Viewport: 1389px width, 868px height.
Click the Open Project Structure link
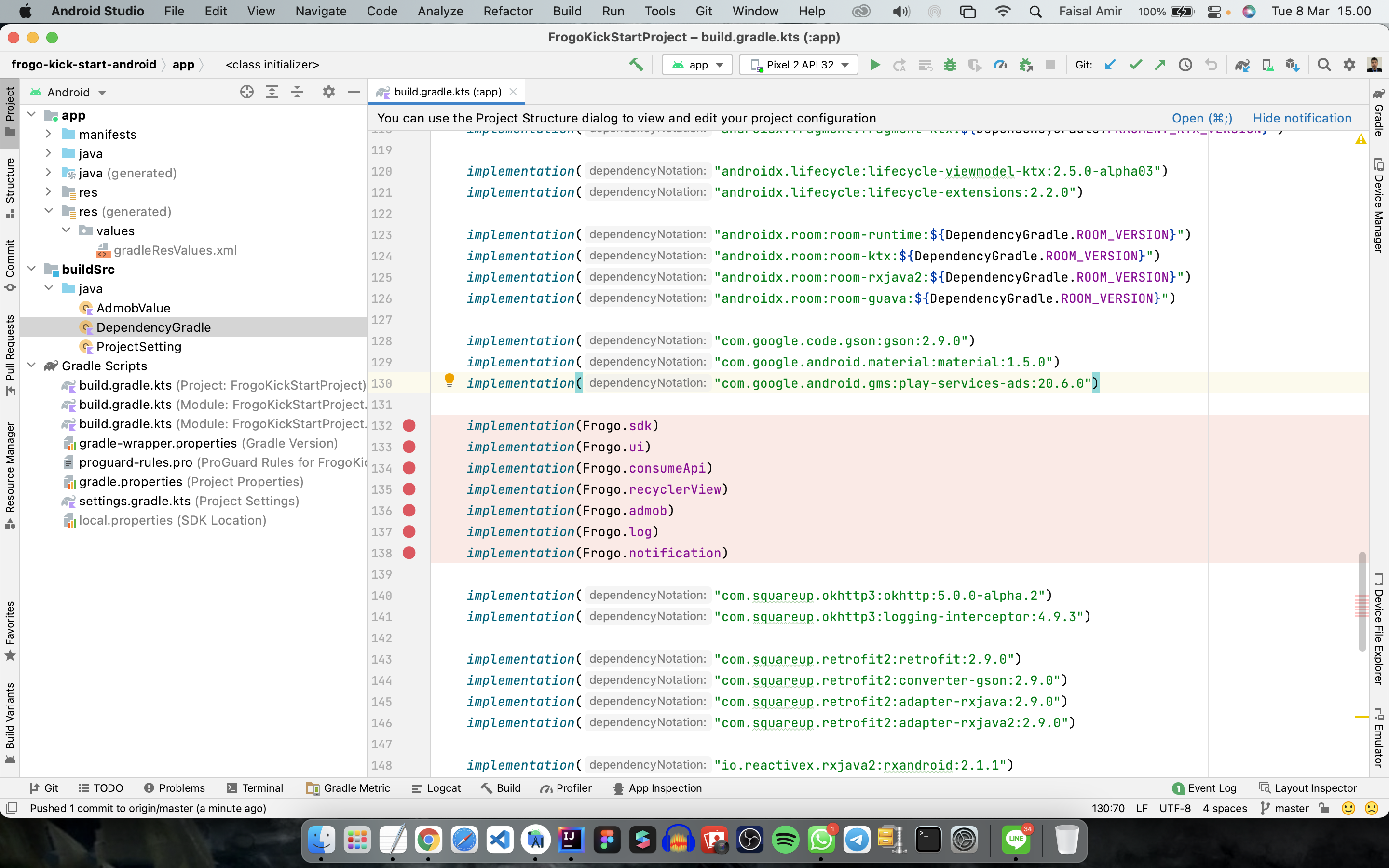click(1201, 118)
